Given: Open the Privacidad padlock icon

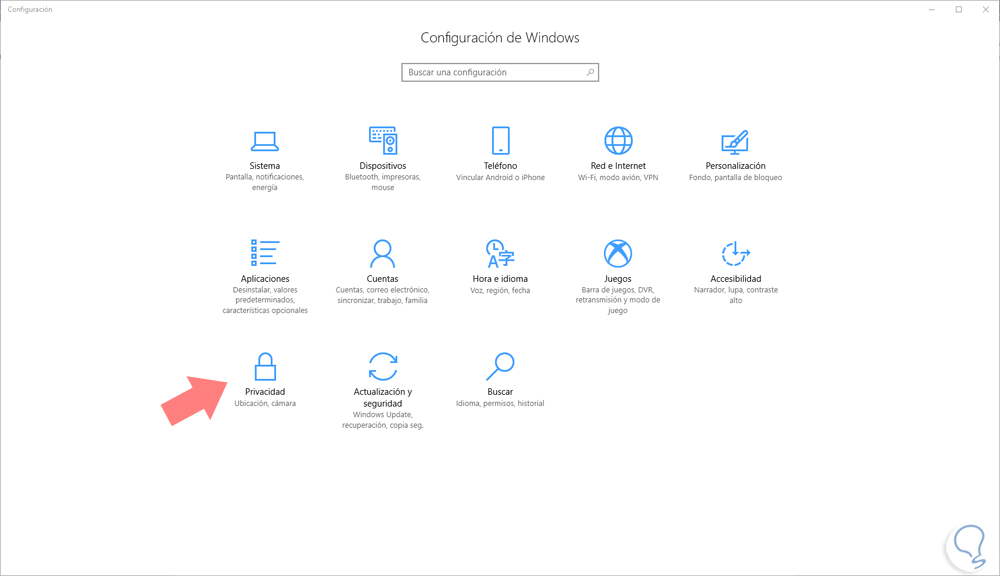Looking at the screenshot, I should click(265, 366).
